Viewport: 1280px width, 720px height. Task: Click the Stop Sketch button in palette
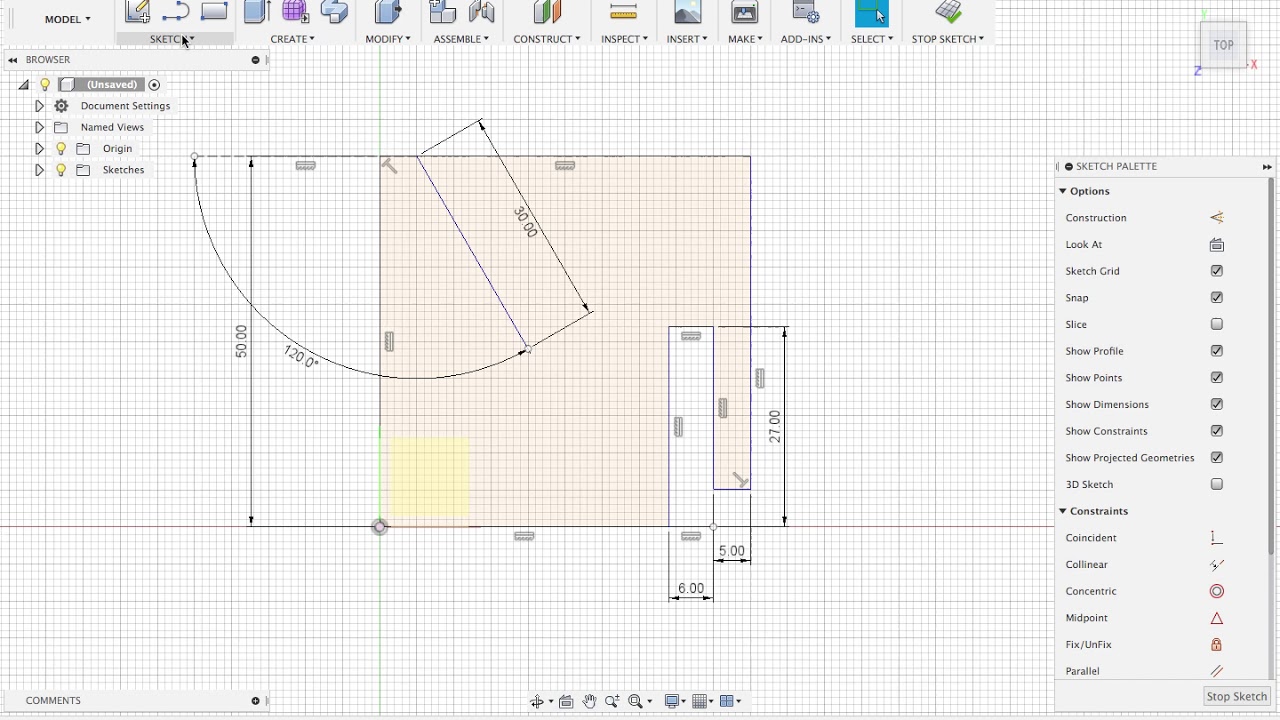pyautogui.click(x=1237, y=697)
